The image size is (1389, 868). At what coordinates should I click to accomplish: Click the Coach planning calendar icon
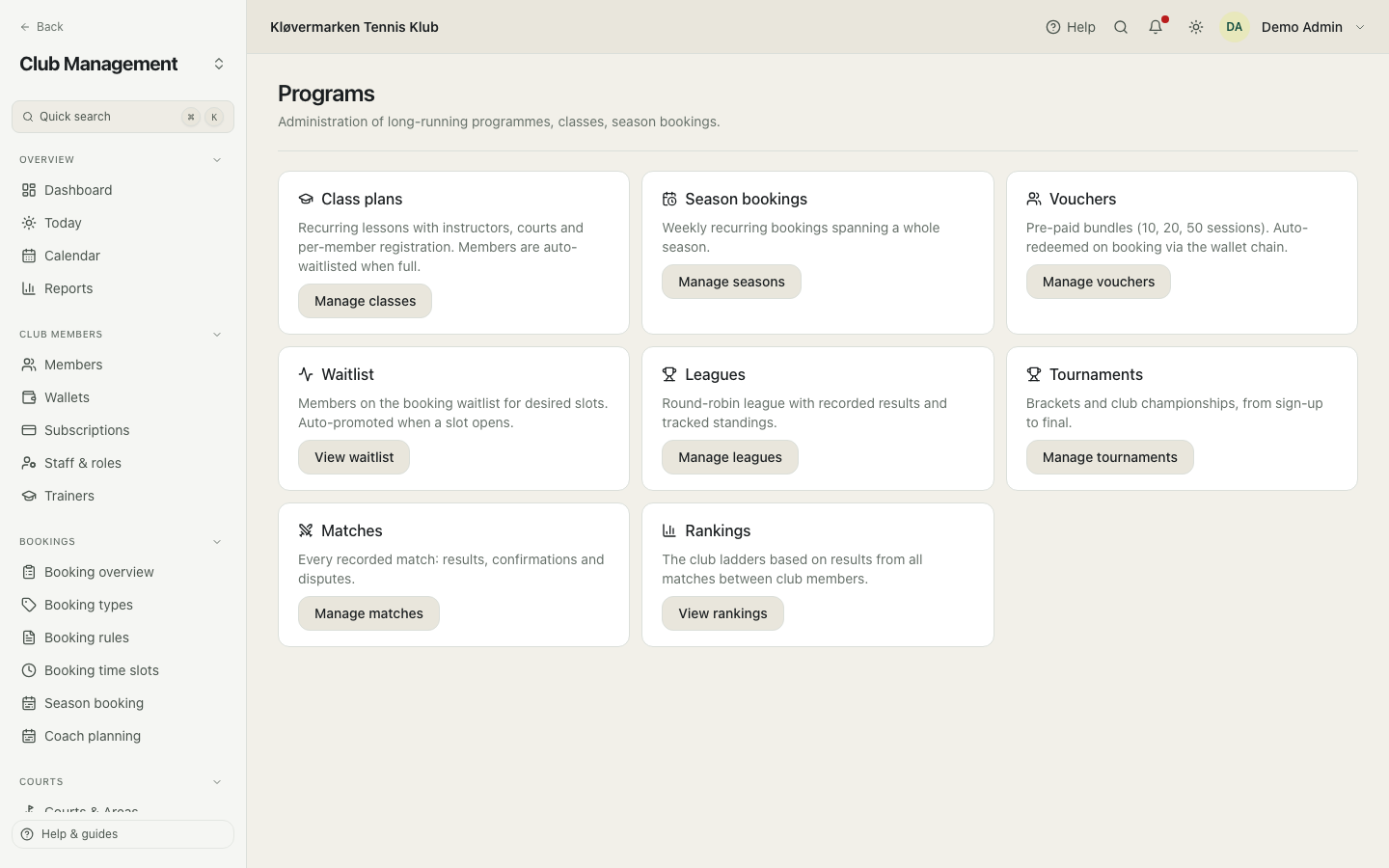29,736
